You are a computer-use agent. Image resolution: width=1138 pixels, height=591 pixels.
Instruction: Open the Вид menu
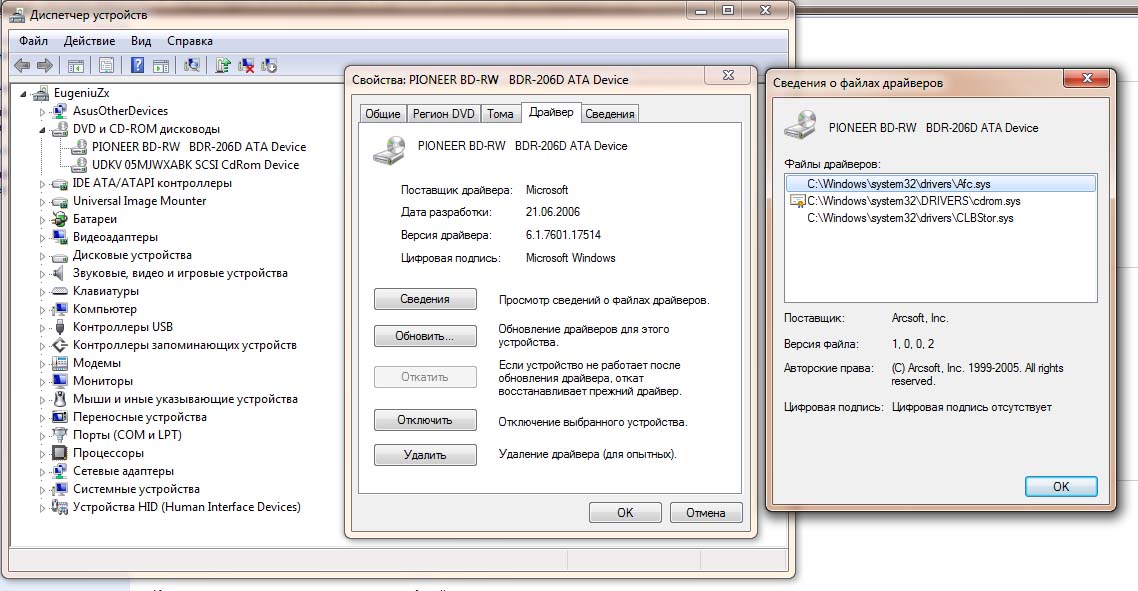click(x=141, y=41)
